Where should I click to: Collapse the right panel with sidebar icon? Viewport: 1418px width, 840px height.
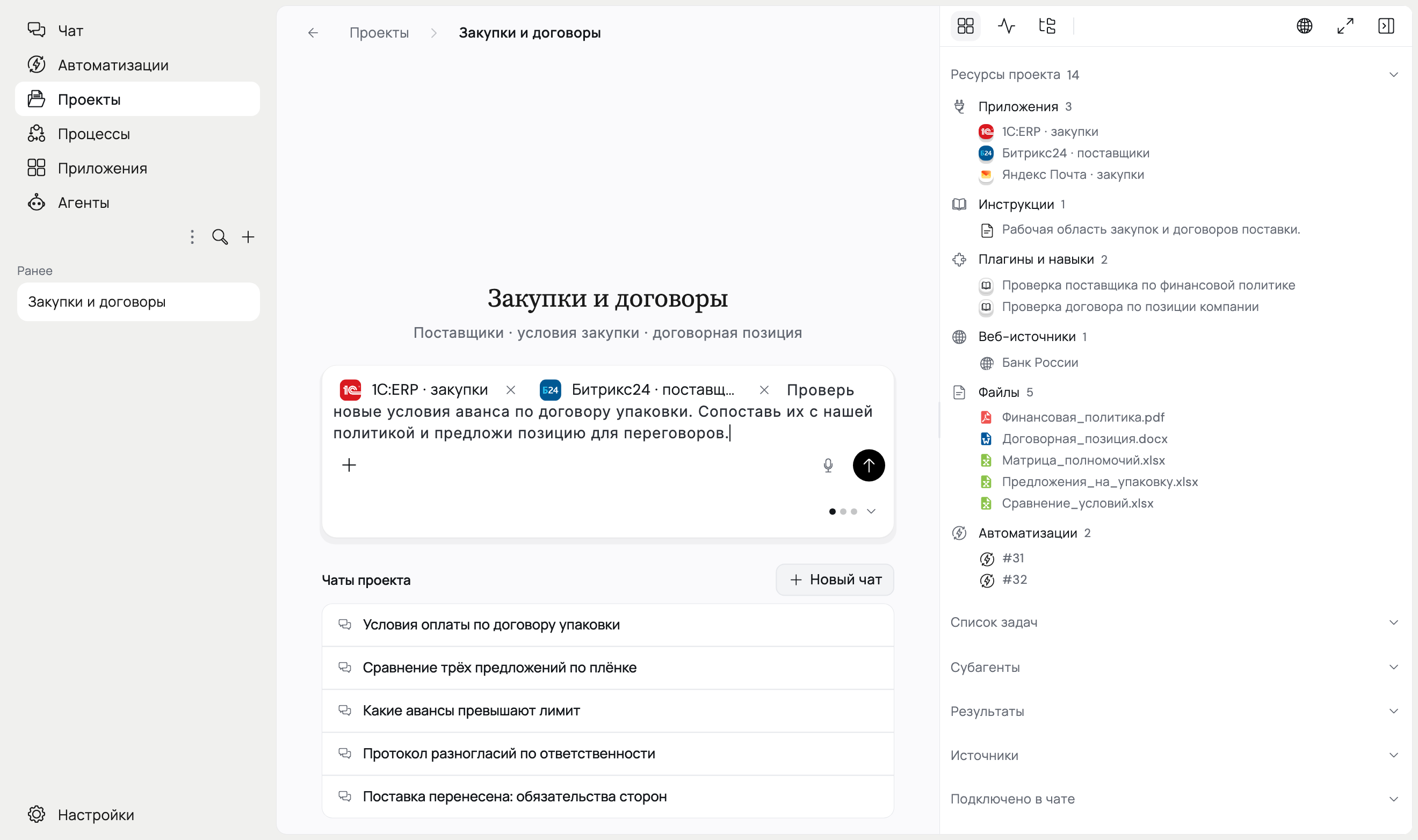pos(1386,25)
